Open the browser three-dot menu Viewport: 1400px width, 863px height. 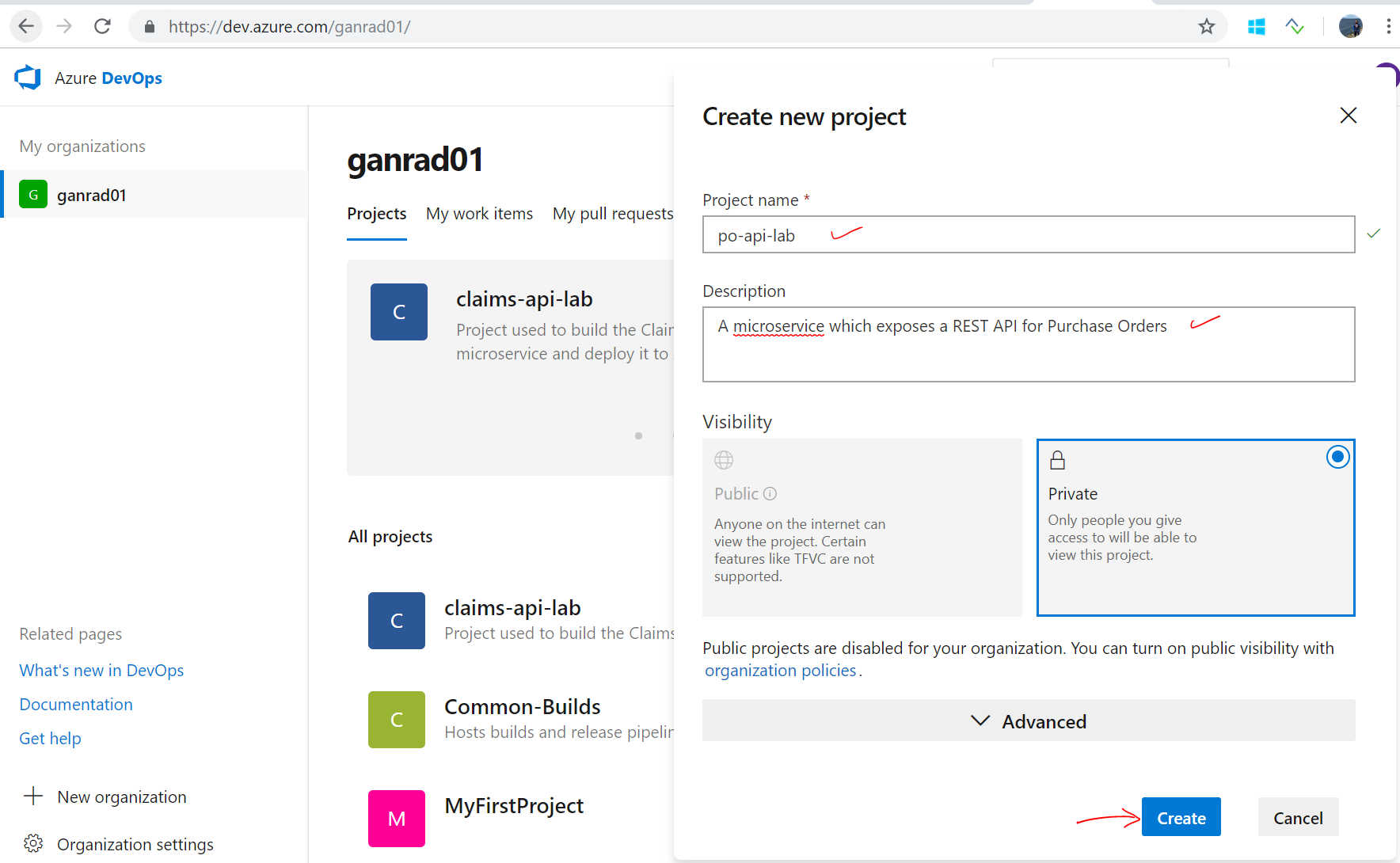pyautogui.click(x=1388, y=26)
